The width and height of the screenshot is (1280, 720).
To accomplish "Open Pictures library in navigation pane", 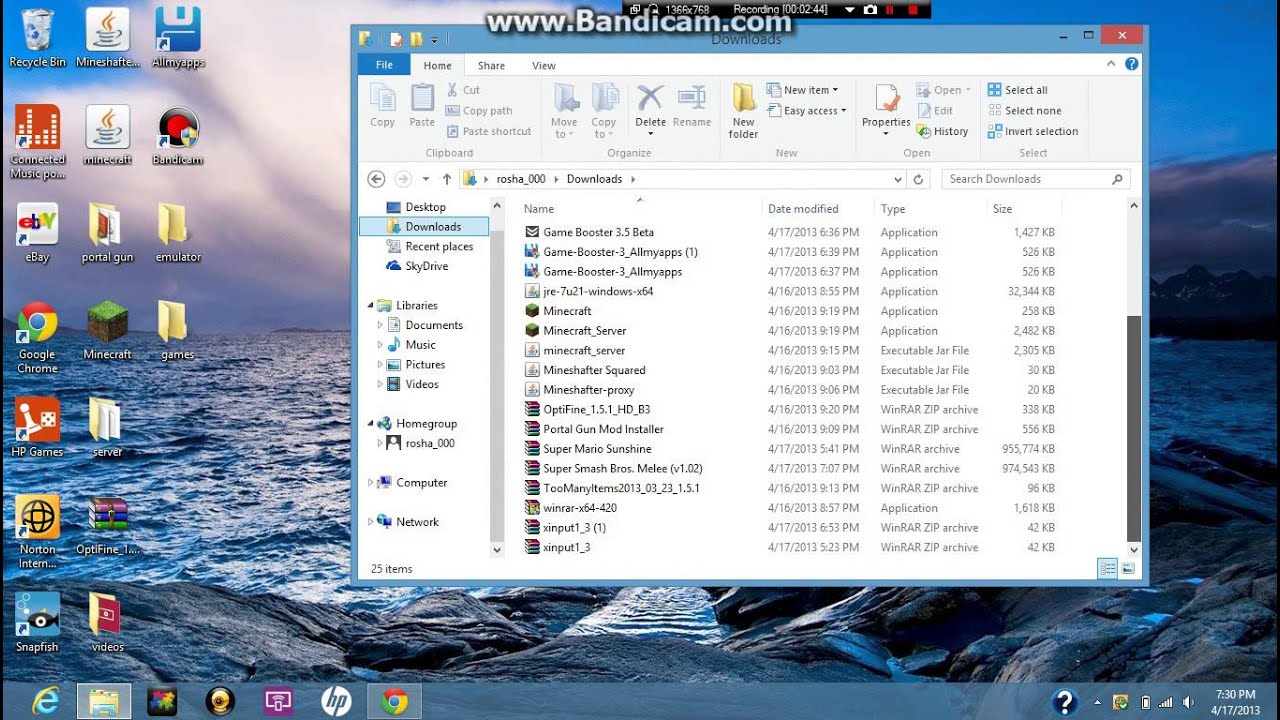I will point(425,365).
